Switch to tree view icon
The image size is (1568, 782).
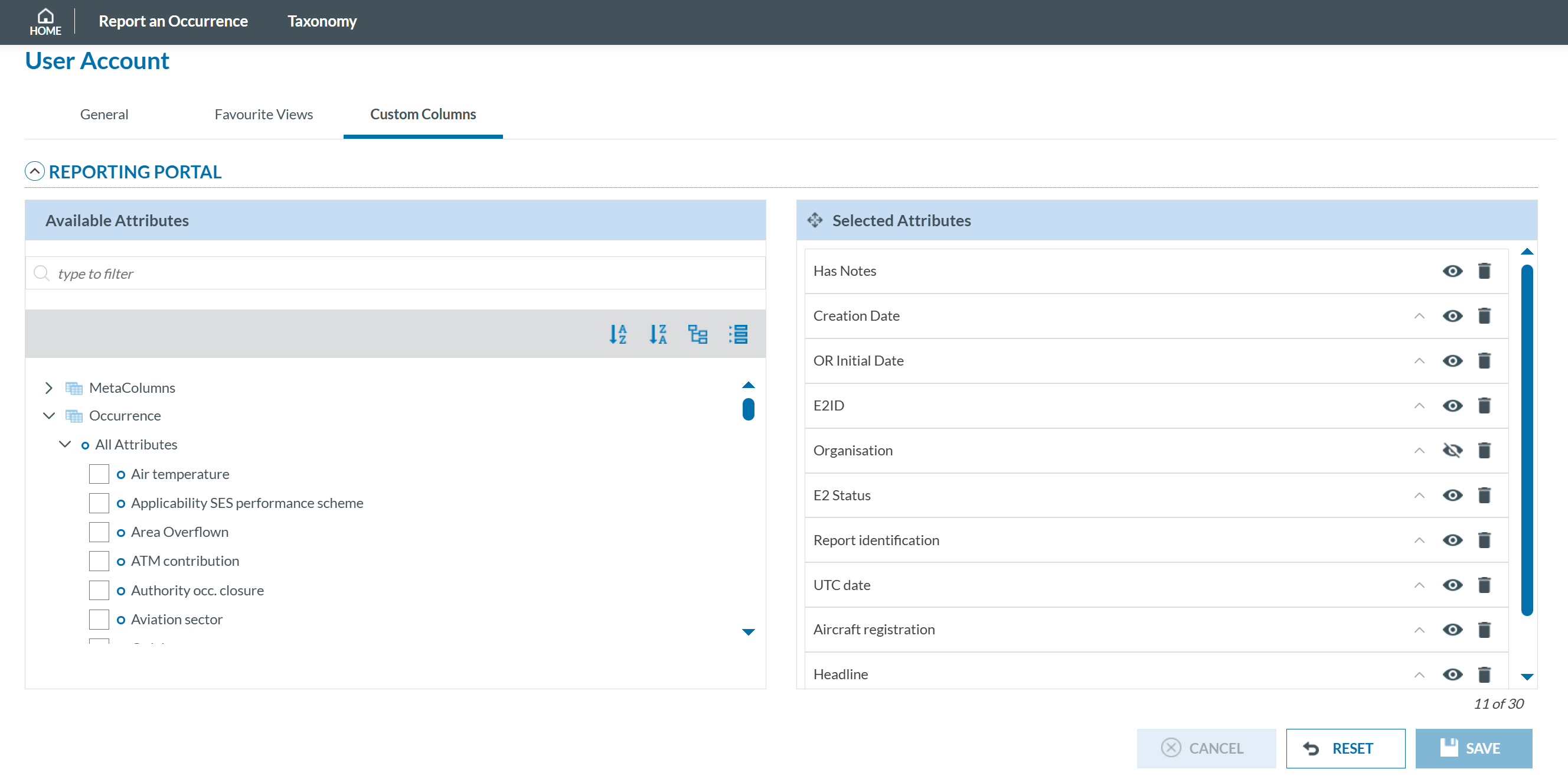698,334
